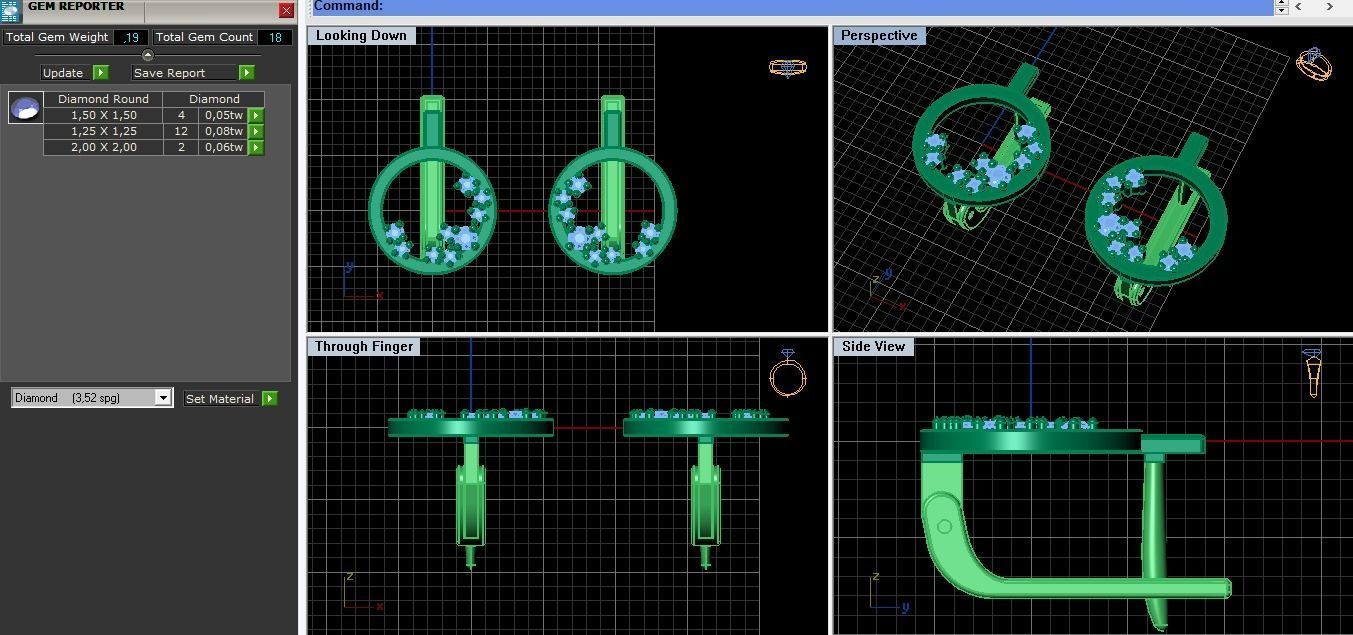
Task: Select the Diamond Round gem thumbnail
Action: tap(25, 107)
